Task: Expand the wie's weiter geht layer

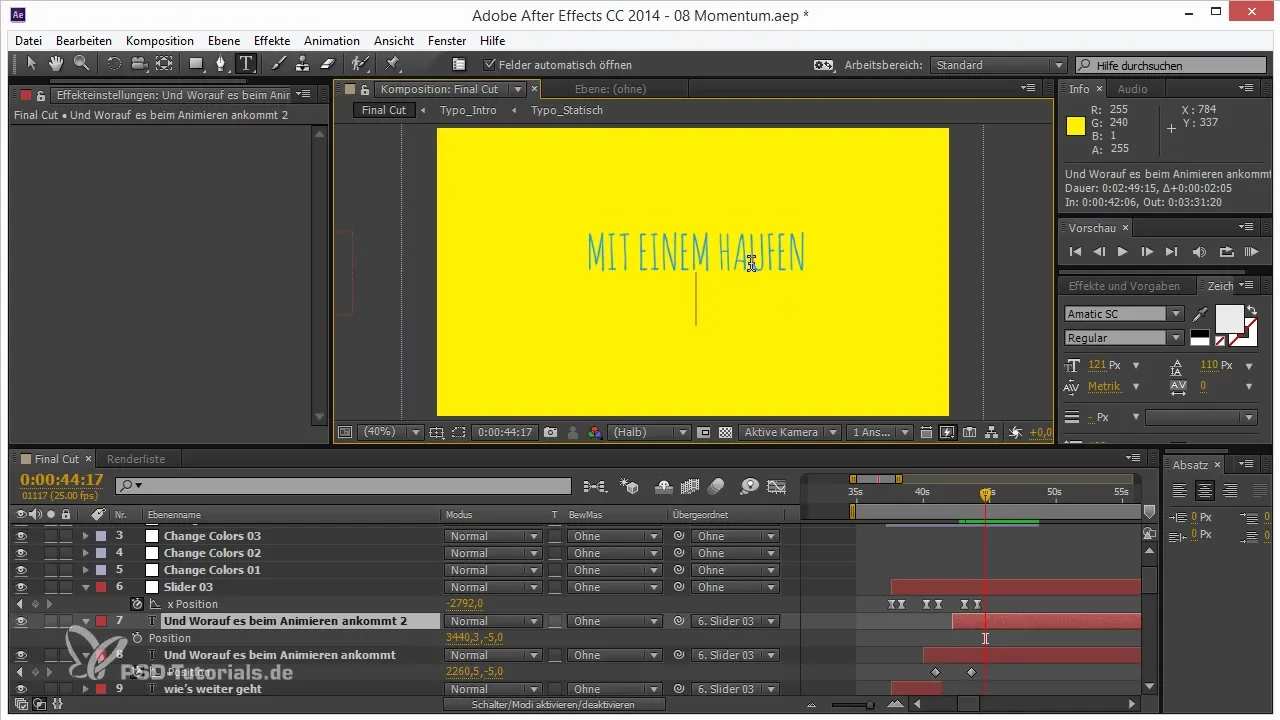Action: click(85, 689)
